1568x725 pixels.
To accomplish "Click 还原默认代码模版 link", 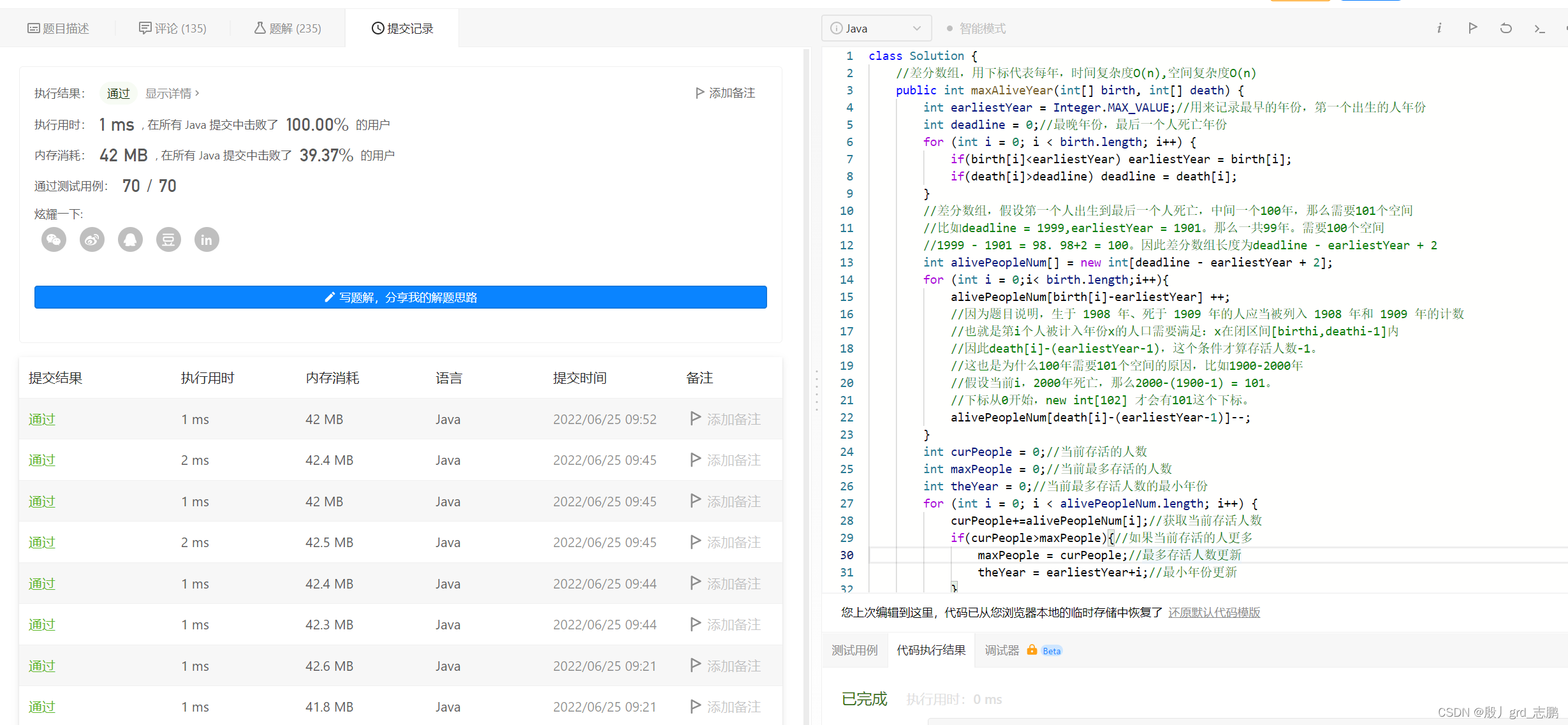I will pyautogui.click(x=1213, y=612).
